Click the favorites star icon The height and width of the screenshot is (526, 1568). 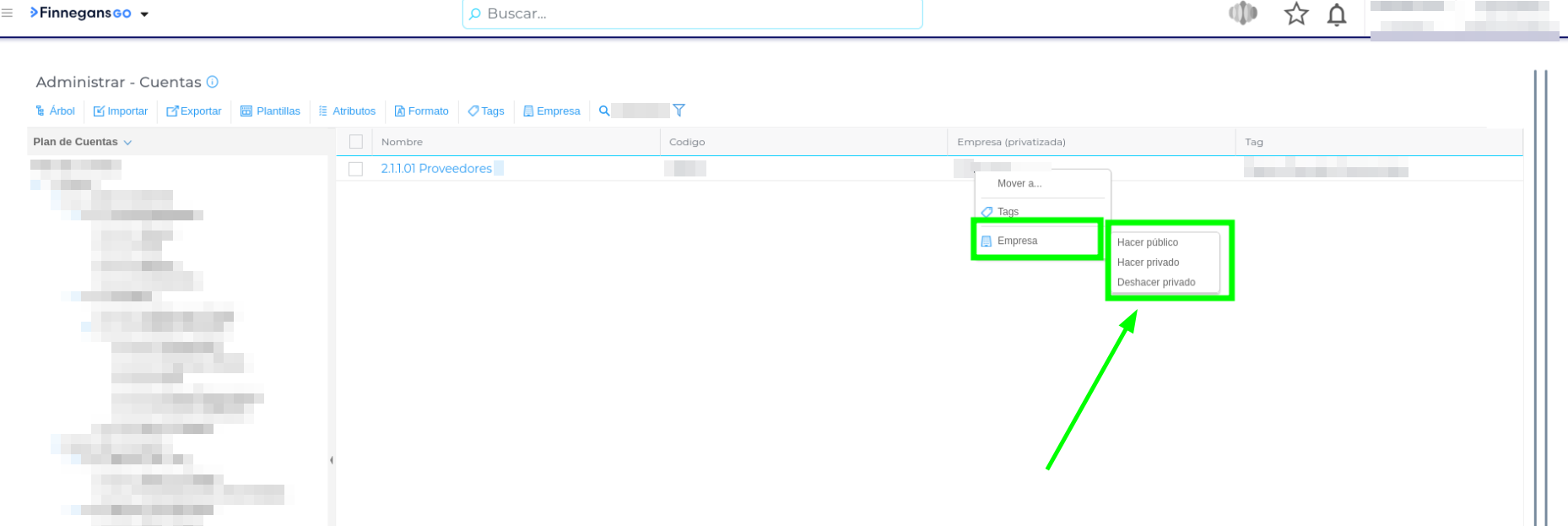tap(1295, 14)
